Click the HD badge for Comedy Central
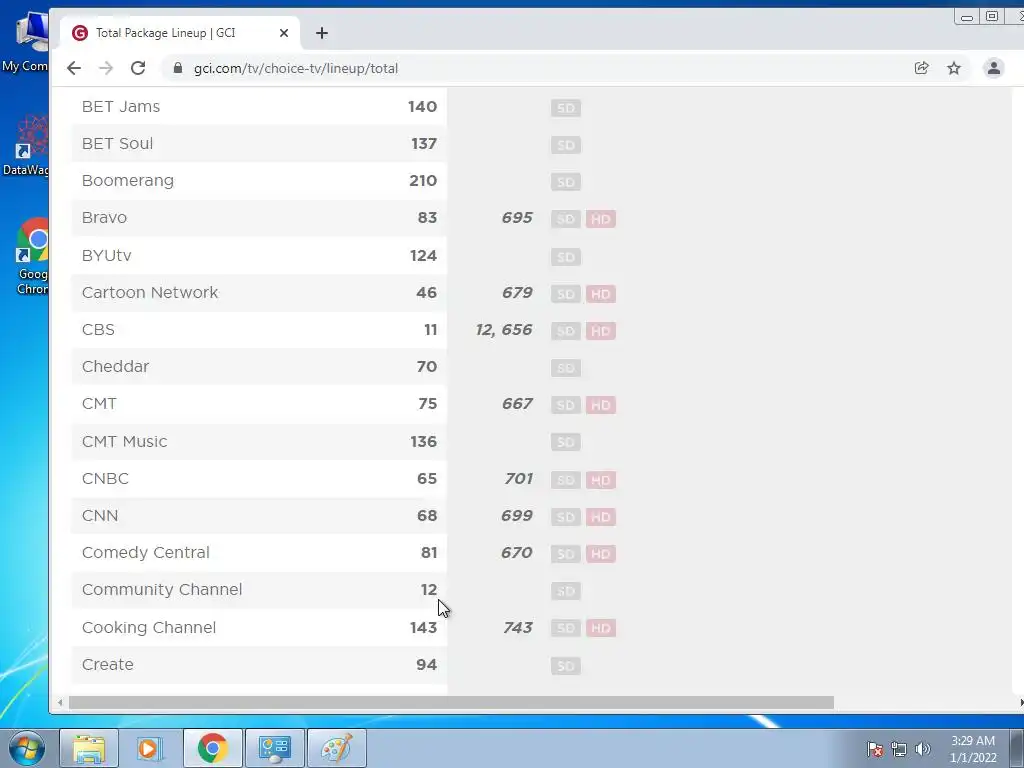This screenshot has width=1024, height=768. point(601,554)
